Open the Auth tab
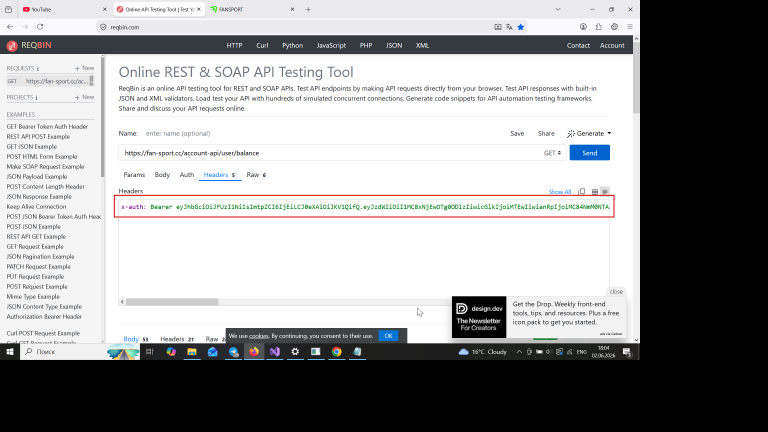This screenshot has height=432, width=768. pos(187,175)
